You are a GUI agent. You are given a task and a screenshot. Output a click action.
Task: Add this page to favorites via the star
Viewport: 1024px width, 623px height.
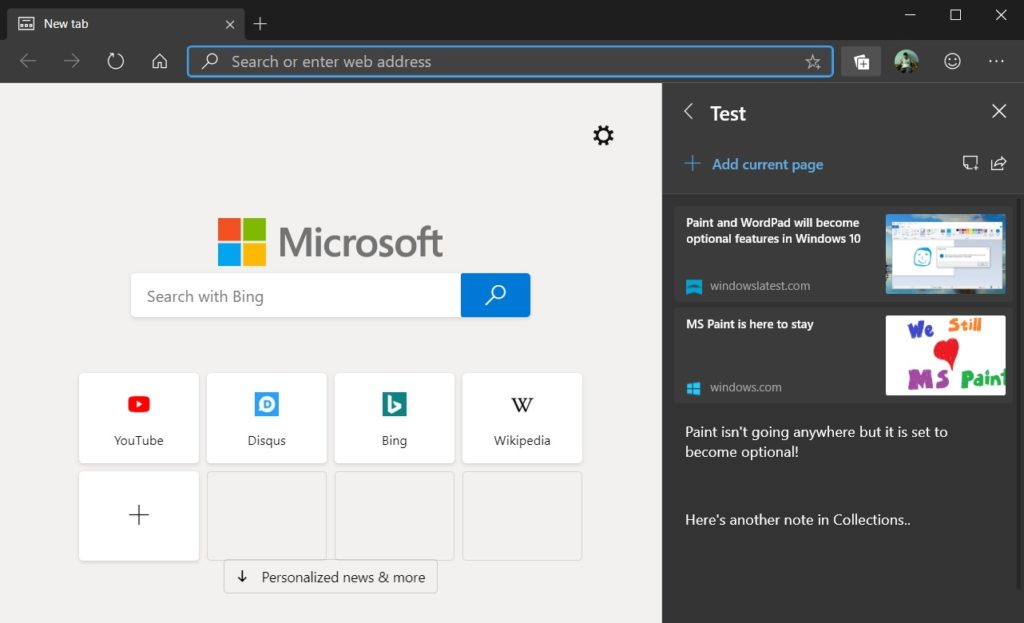click(x=813, y=61)
